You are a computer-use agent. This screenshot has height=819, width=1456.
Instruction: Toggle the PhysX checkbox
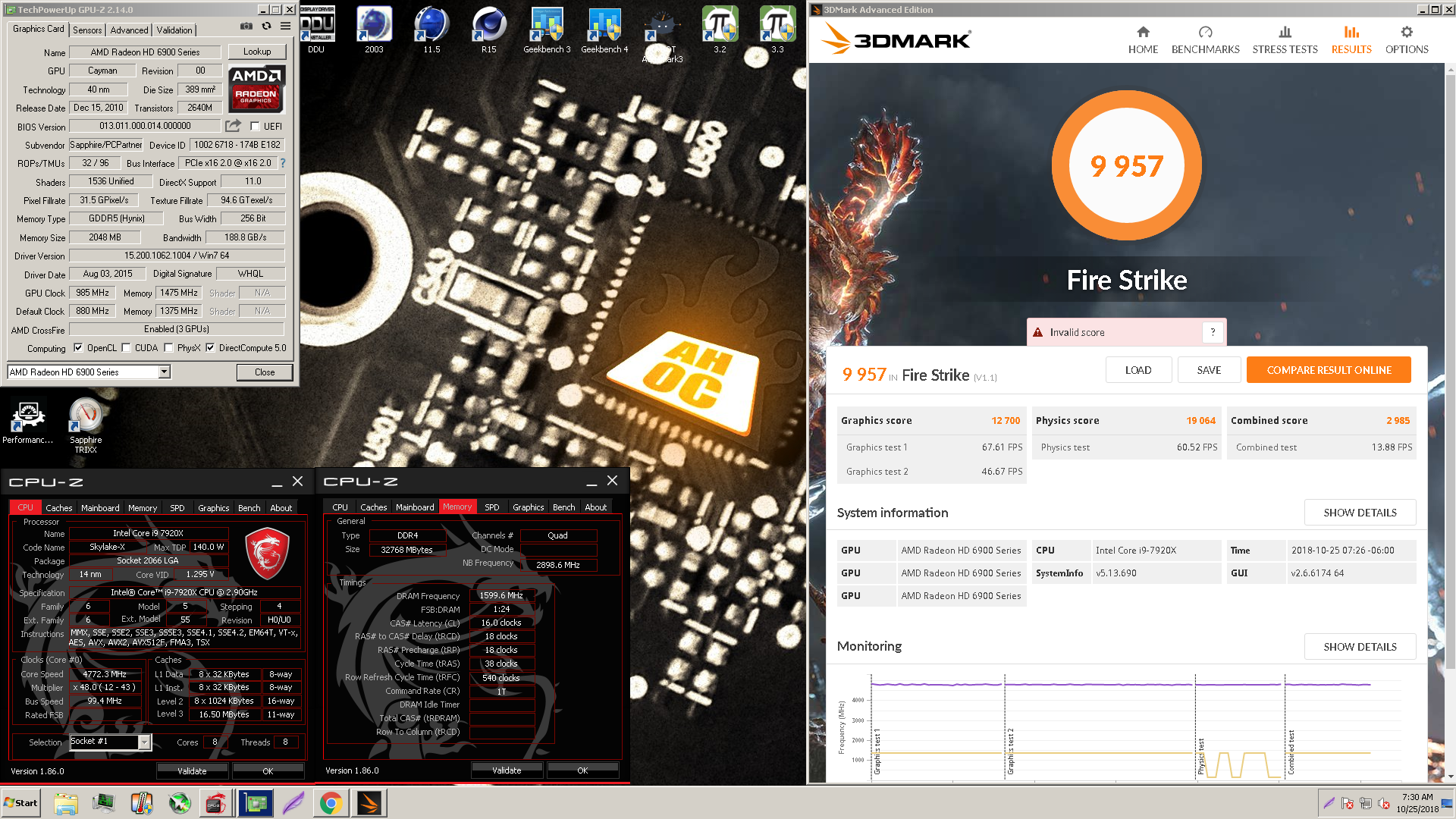(x=169, y=348)
